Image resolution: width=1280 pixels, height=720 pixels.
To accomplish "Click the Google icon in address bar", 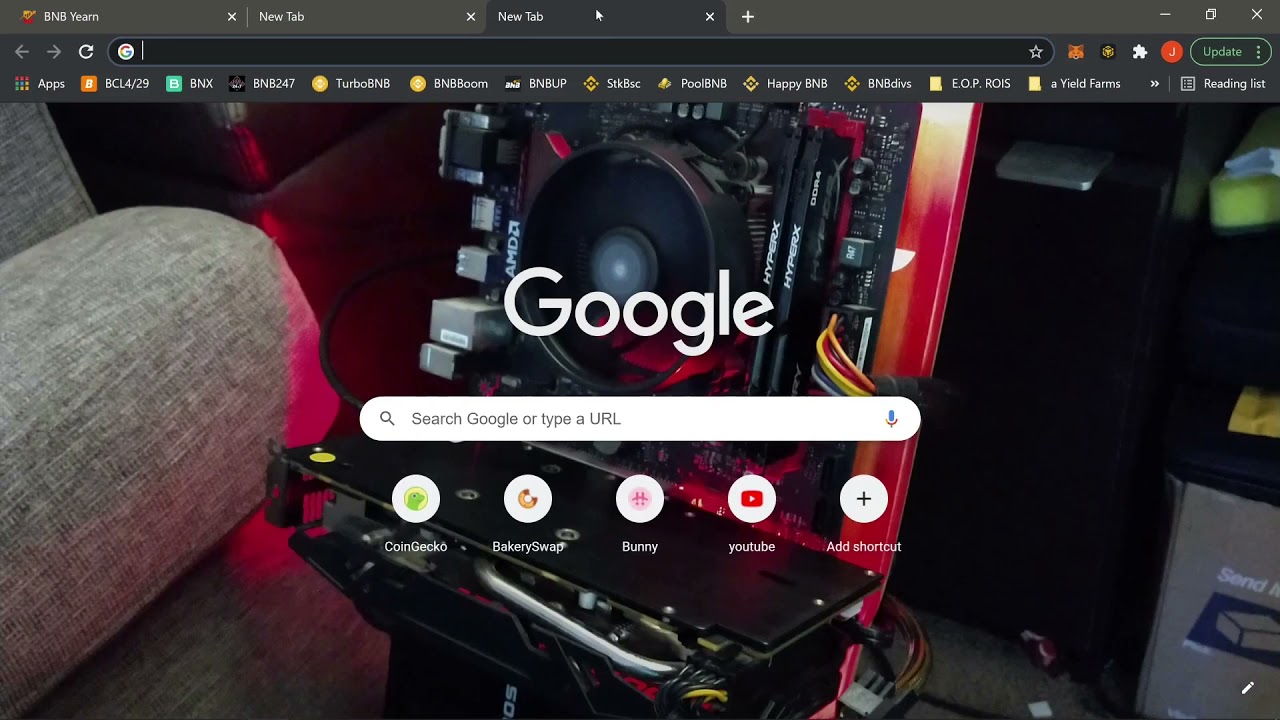I will [x=126, y=52].
